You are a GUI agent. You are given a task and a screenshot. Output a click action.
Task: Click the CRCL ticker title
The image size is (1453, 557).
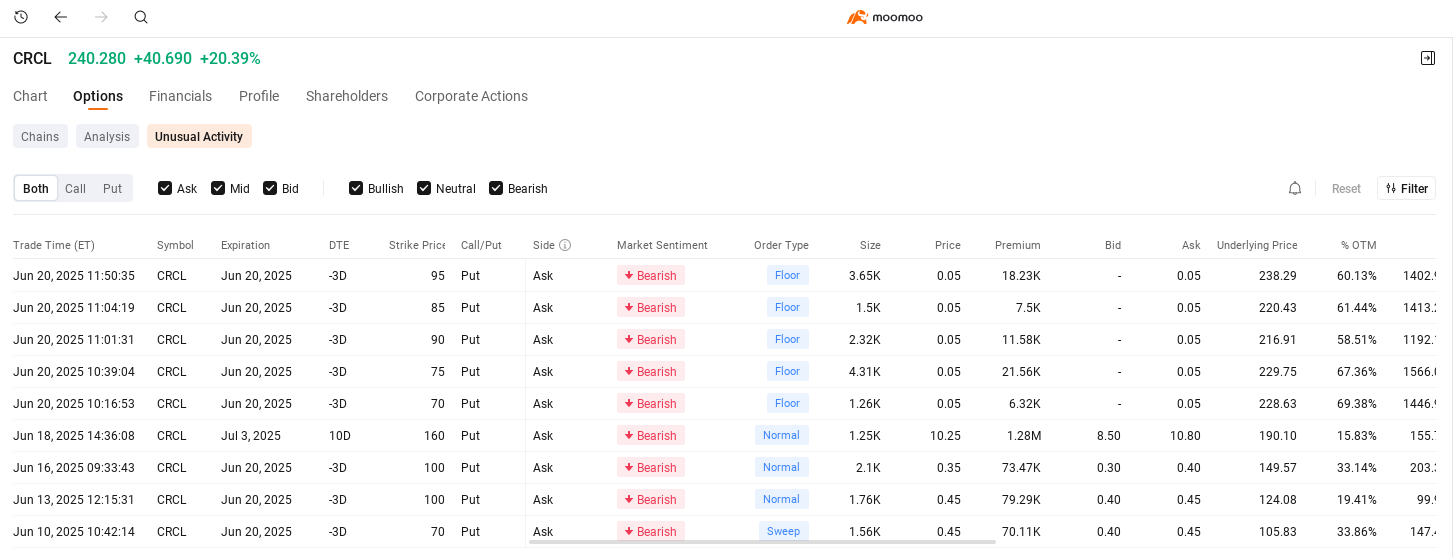pyautogui.click(x=32, y=59)
